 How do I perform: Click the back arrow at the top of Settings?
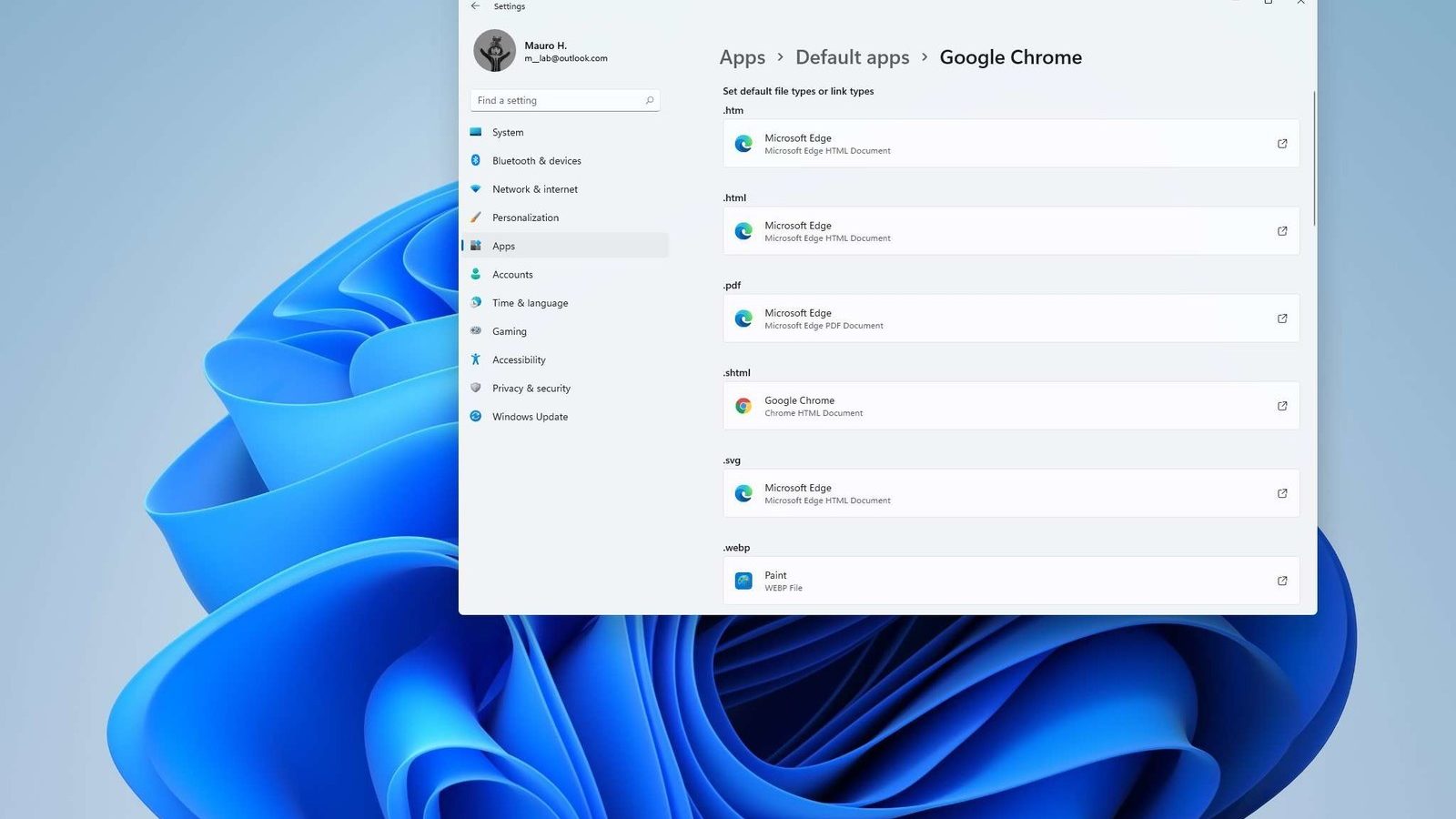[x=474, y=6]
